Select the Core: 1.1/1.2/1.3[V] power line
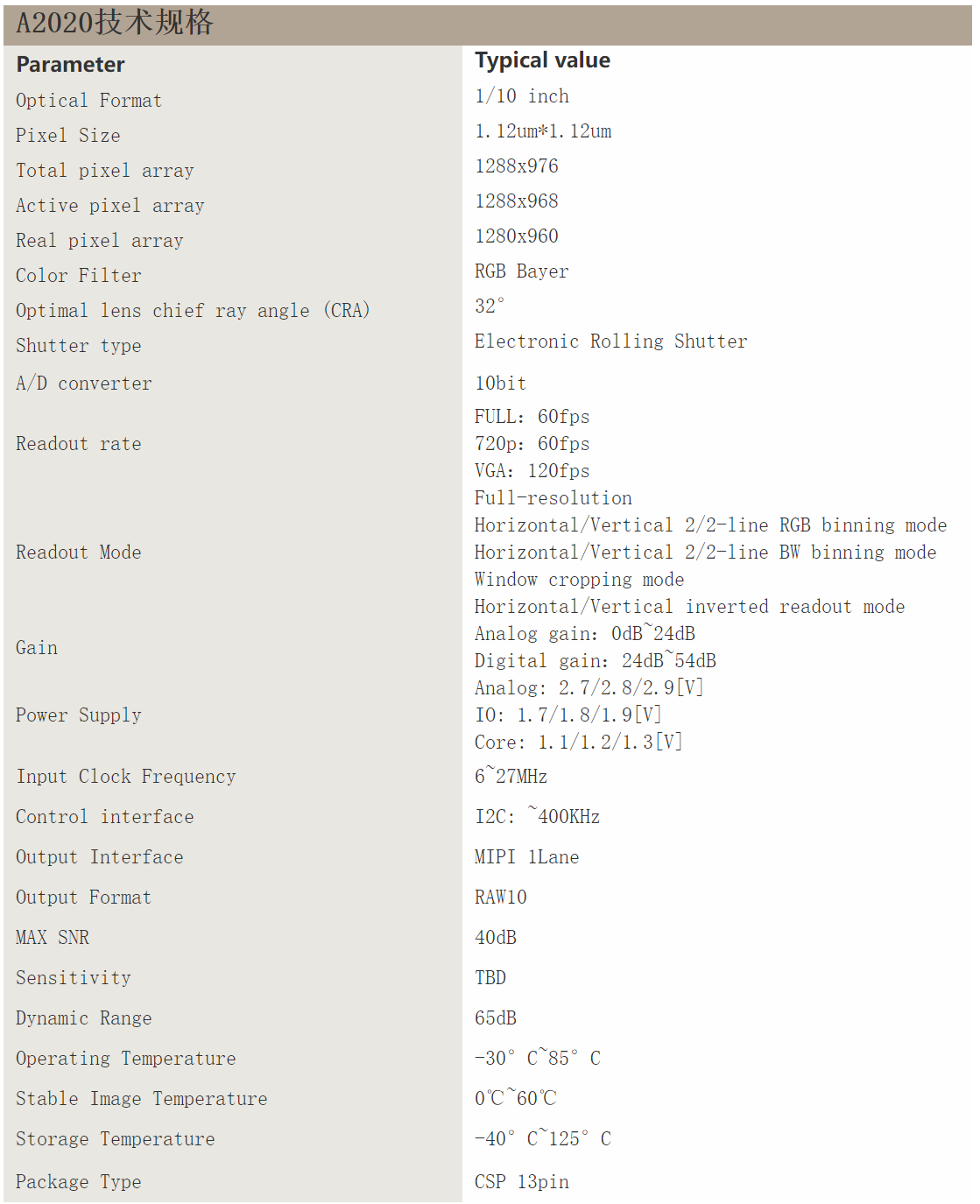Viewport: 980px width, 1204px height. [x=578, y=743]
